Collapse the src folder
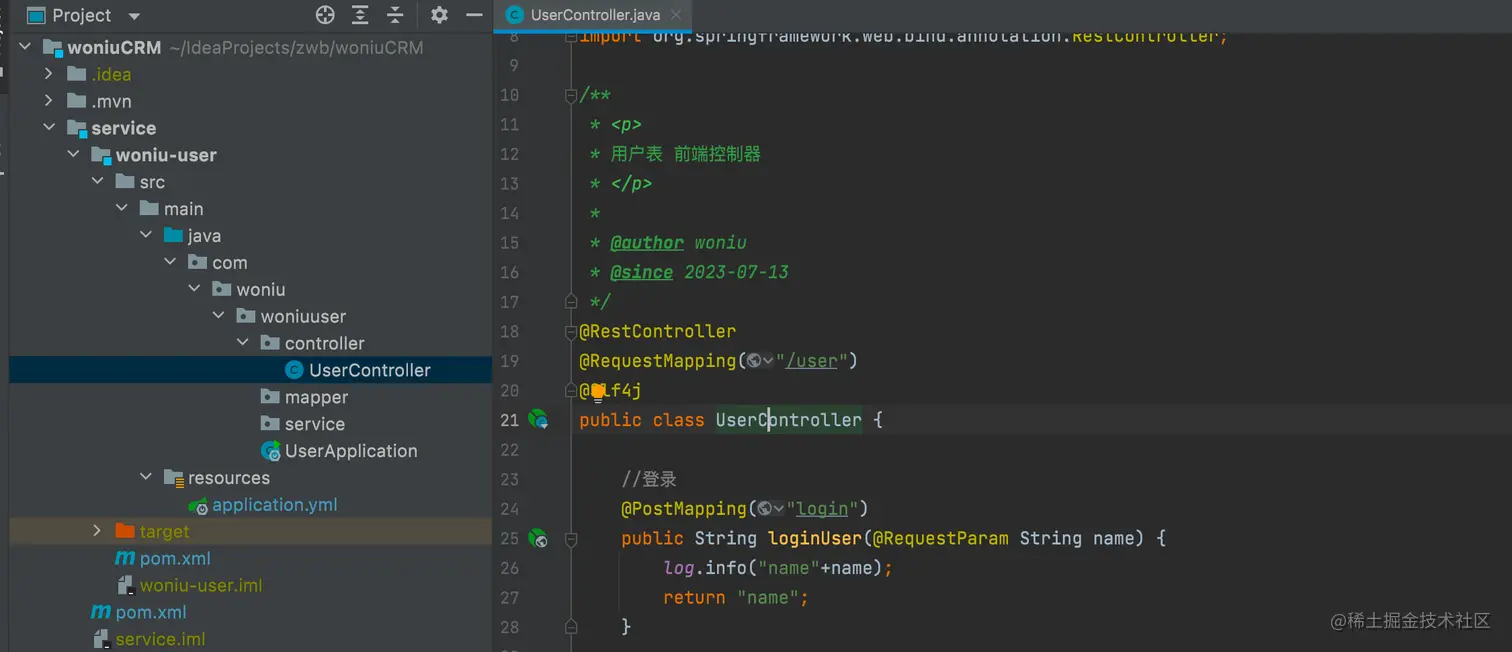This screenshot has height=652, width=1512. (x=97, y=182)
